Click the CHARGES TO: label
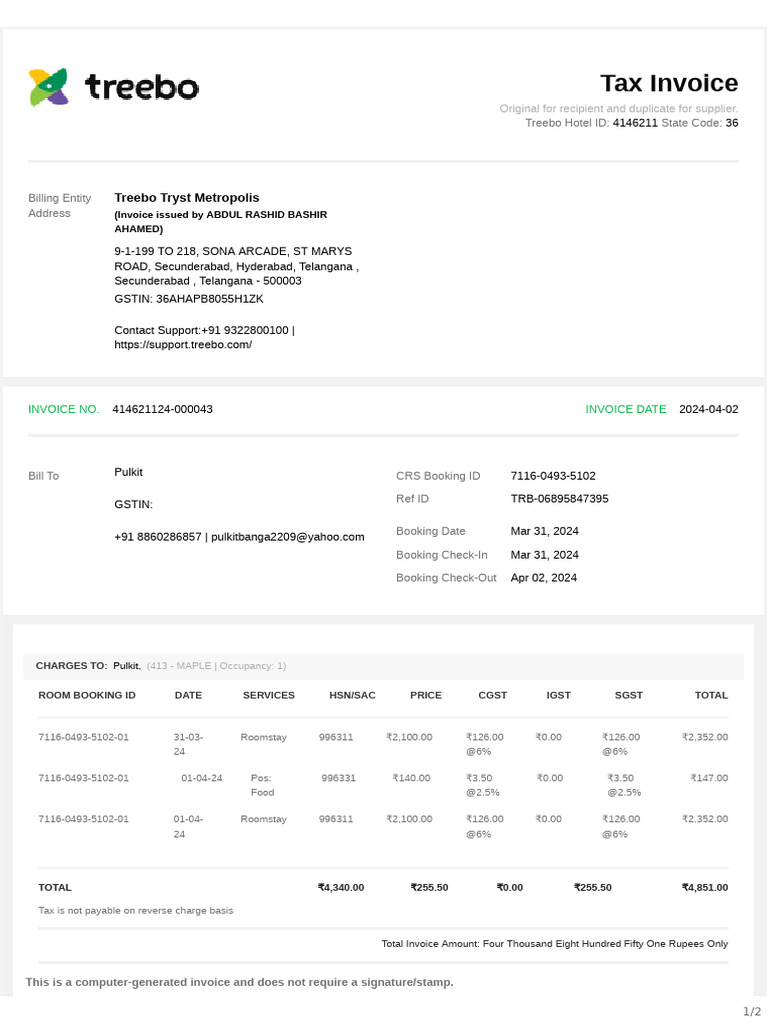This screenshot has width=768, height=1024. [71, 665]
